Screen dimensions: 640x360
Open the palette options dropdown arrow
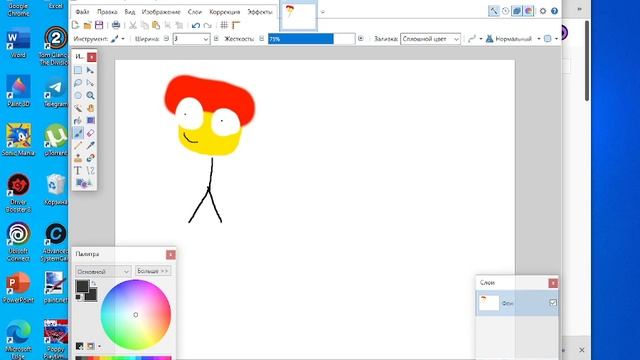pos(99,347)
